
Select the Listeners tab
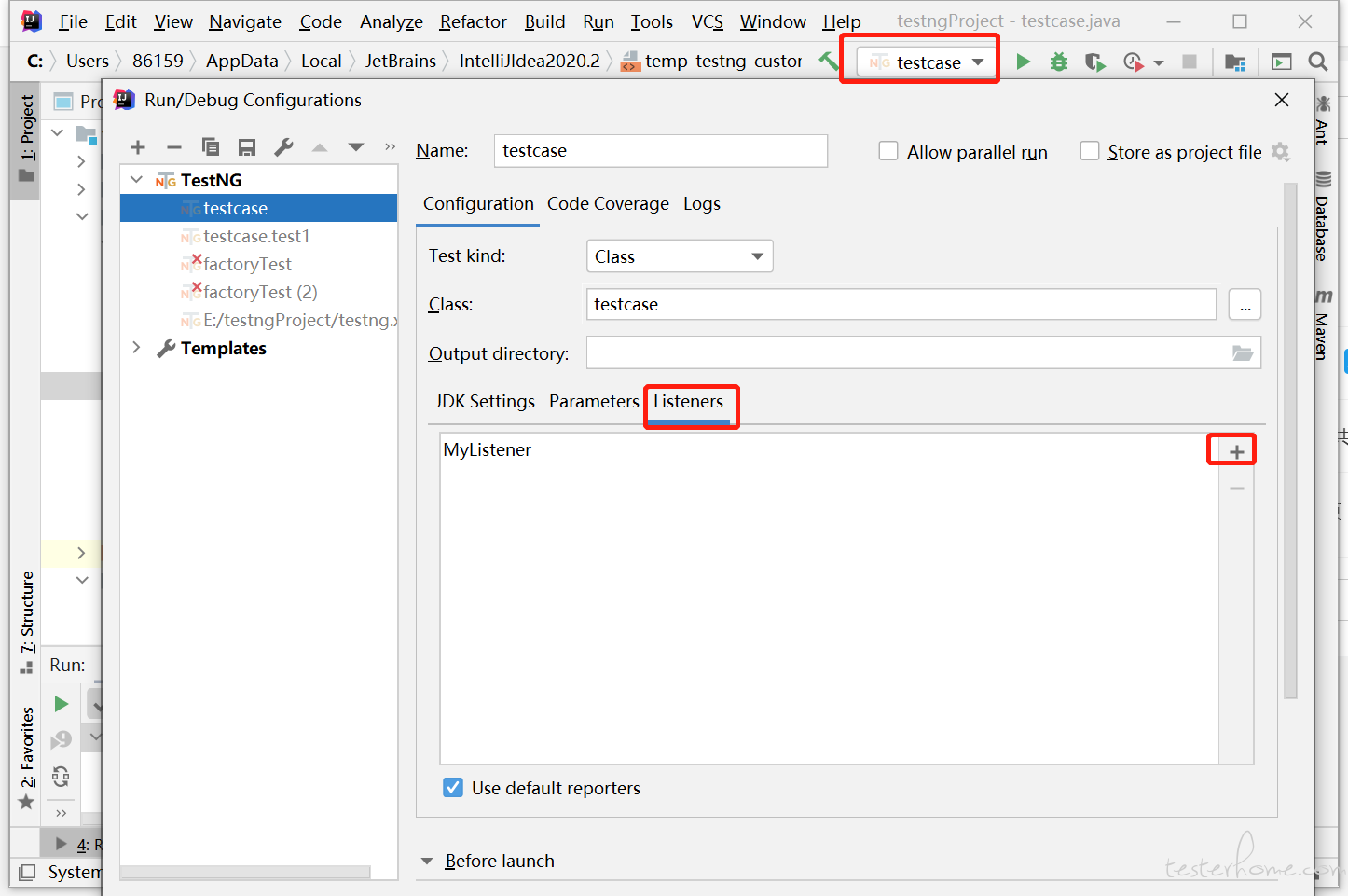coord(688,401)
